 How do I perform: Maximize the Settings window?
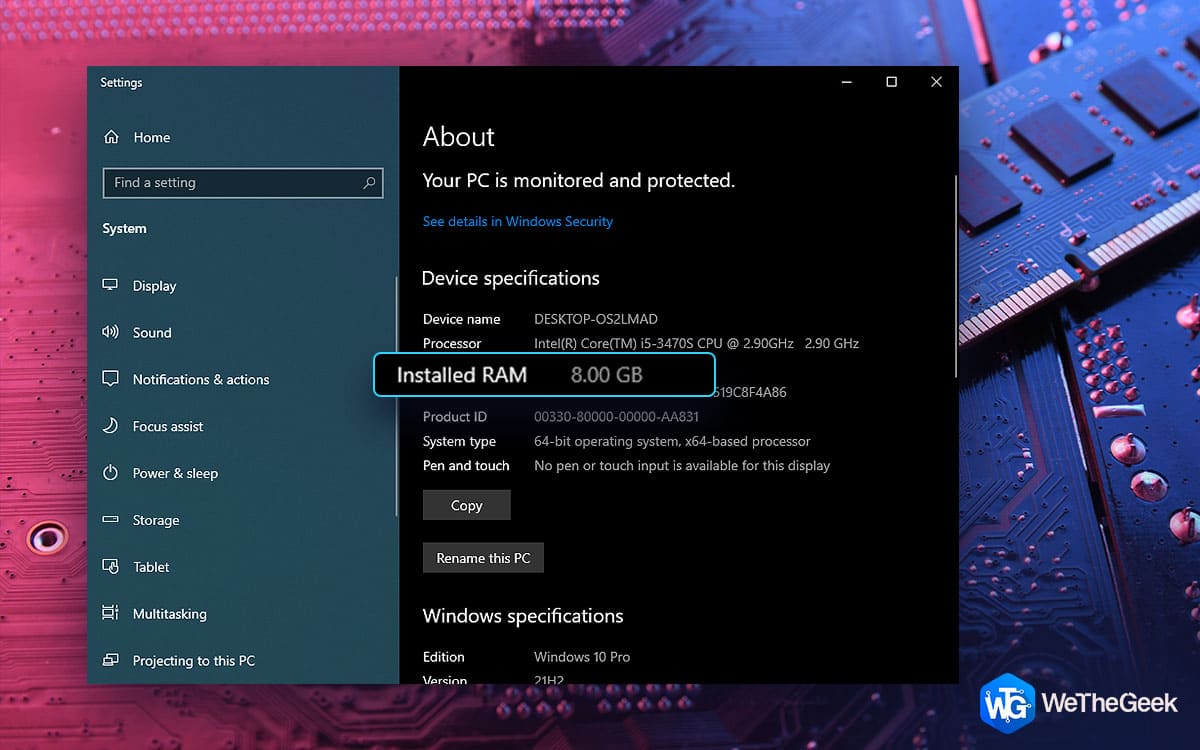pos(891,82)
